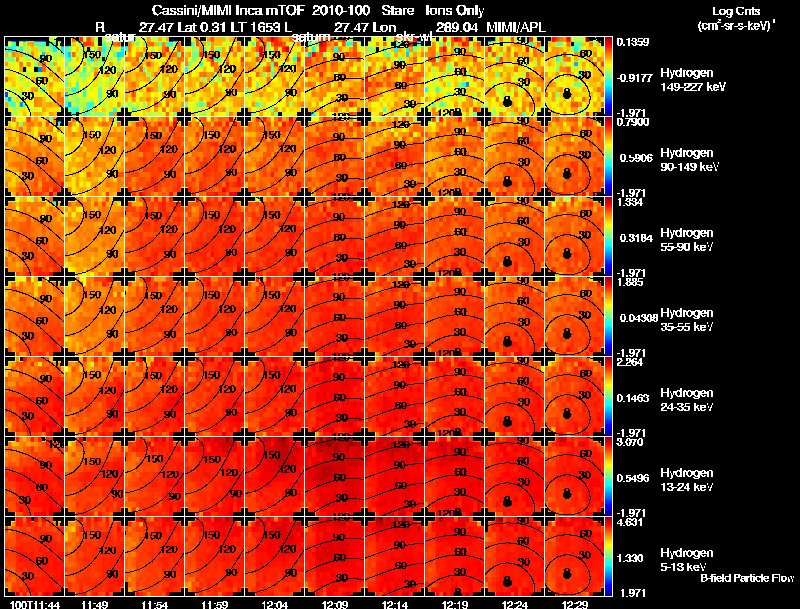This screenshot has width=800, height=609.
Task: Select the colorbar value 0.5906
Action: 634,158
